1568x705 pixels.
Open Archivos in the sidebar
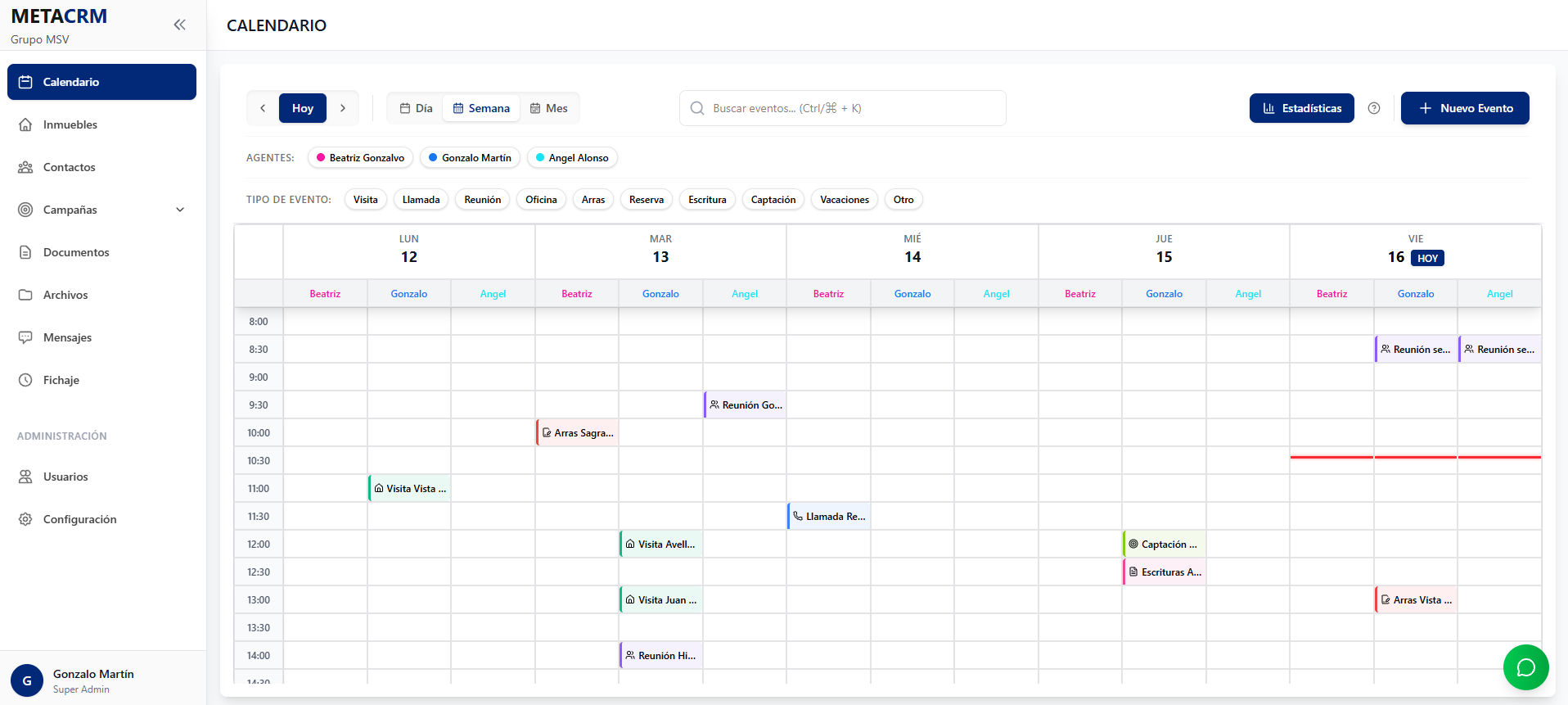101,295
